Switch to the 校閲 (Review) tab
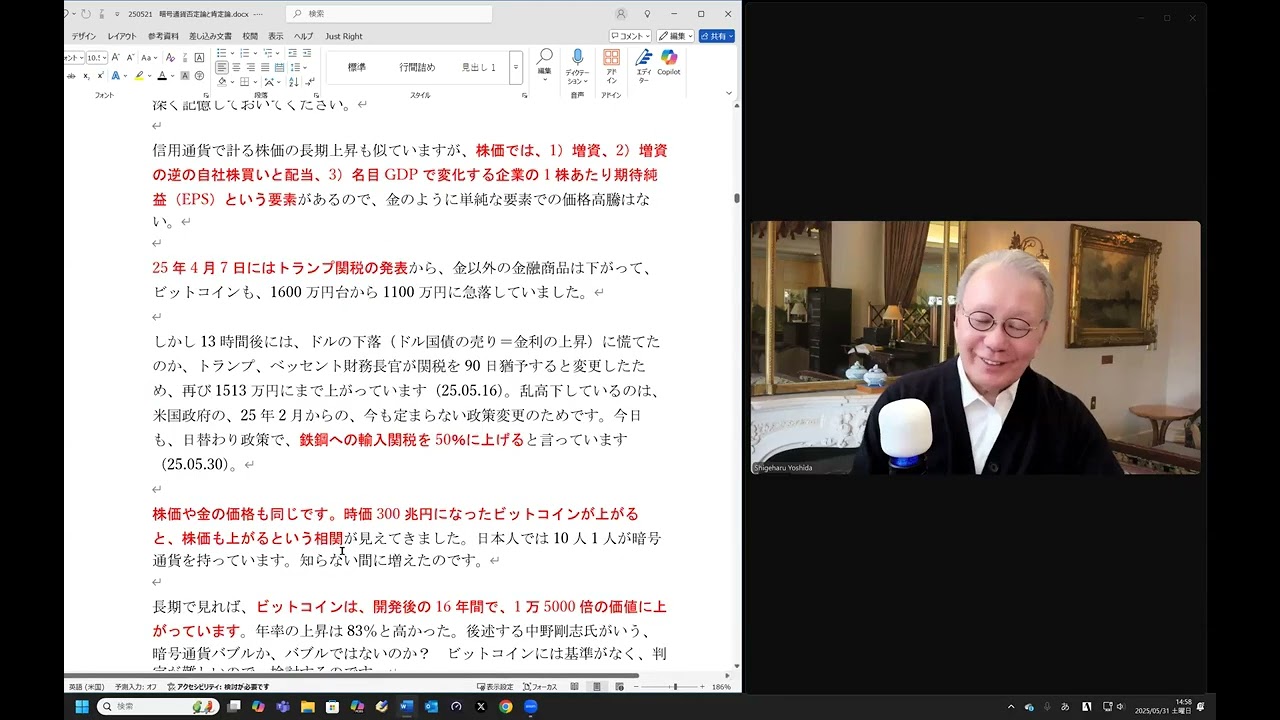Image resolution: width=1280 pixels, height=720 pixels. click(x=249, y=36)
